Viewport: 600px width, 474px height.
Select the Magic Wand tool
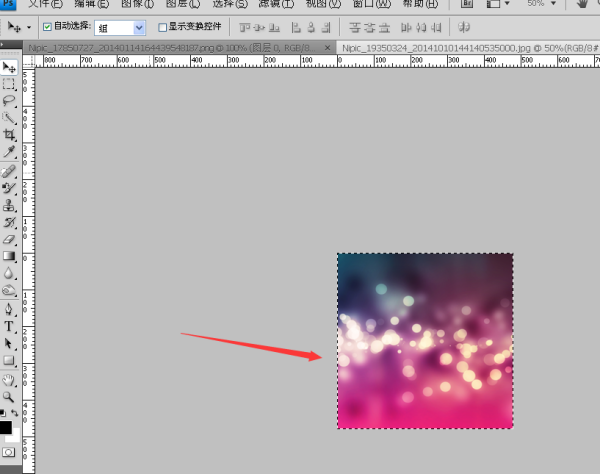coord(9,118)
